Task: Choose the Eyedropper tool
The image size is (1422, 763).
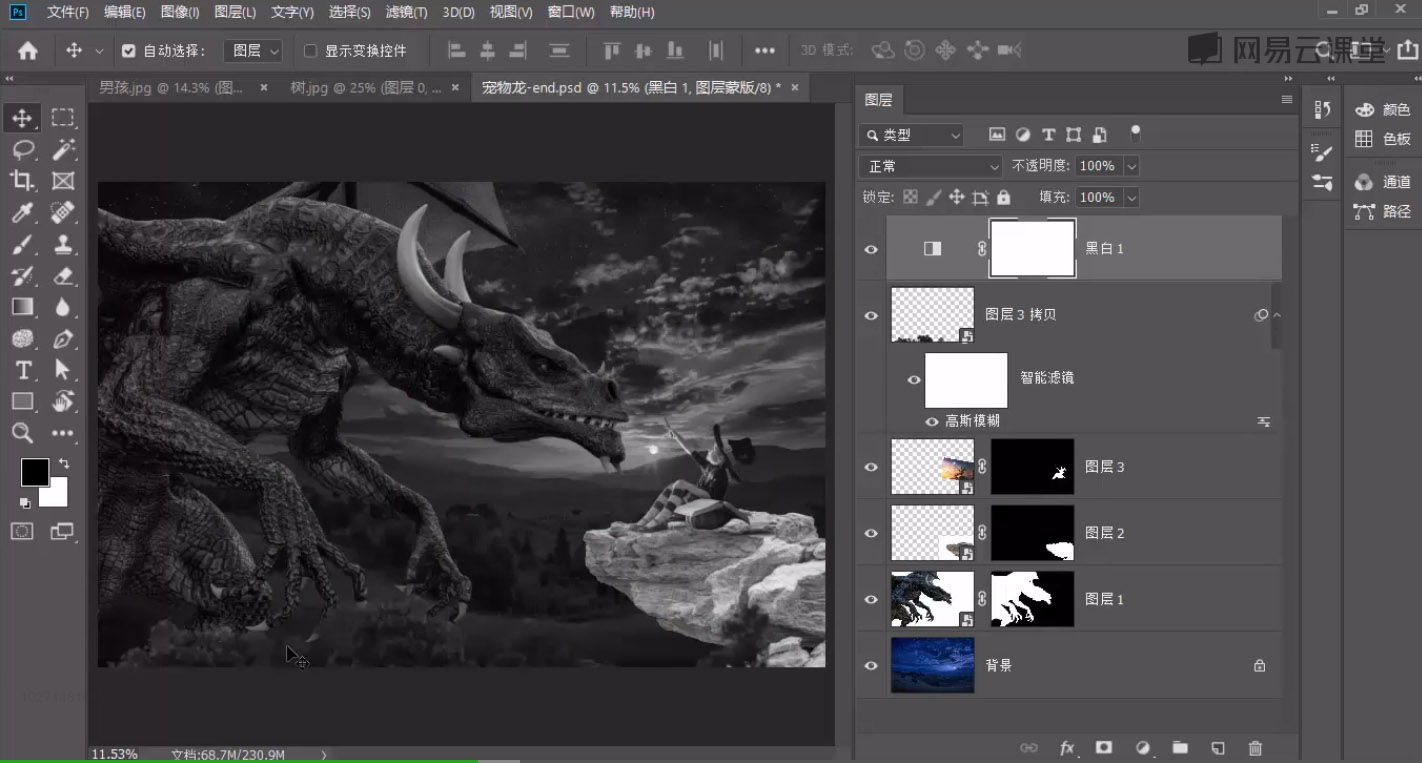Action: click(x=22, y=212)
